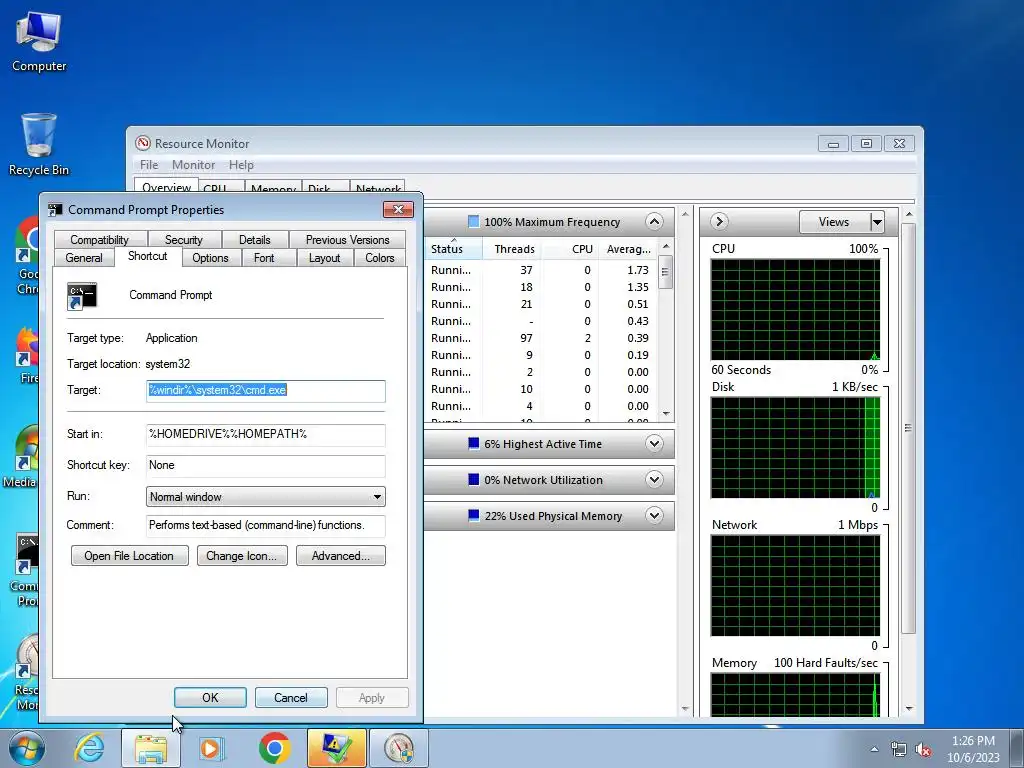Screen dimensions: 1024x768
Task: Sort by the Status column header
Action: click(453, 249)
